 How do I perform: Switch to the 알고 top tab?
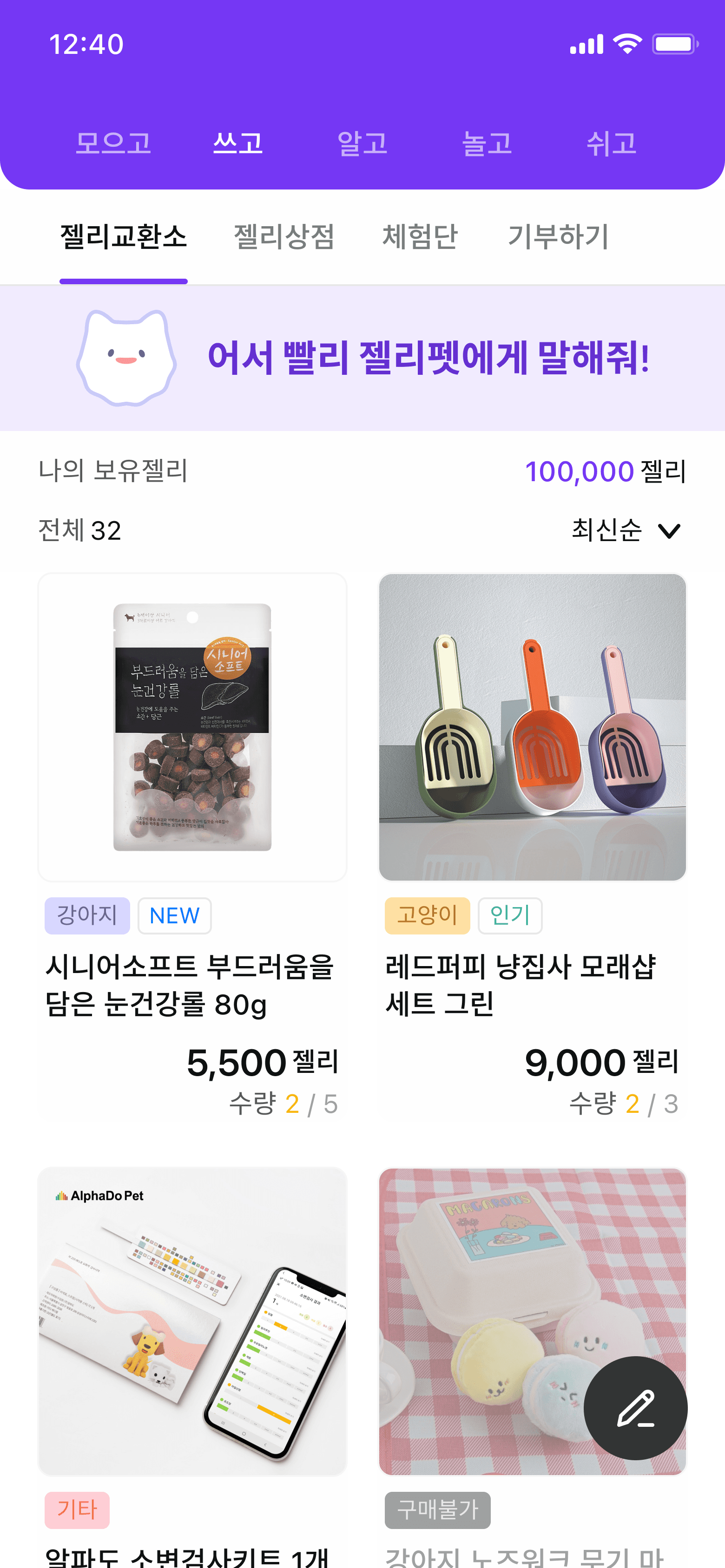(362, 144)
